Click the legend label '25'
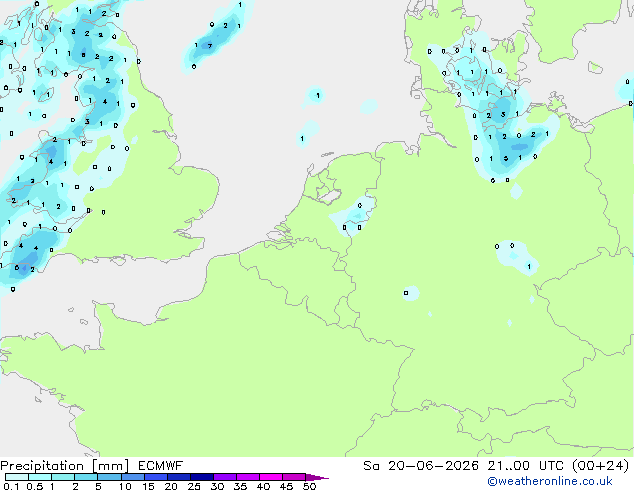 pos(194,486)
